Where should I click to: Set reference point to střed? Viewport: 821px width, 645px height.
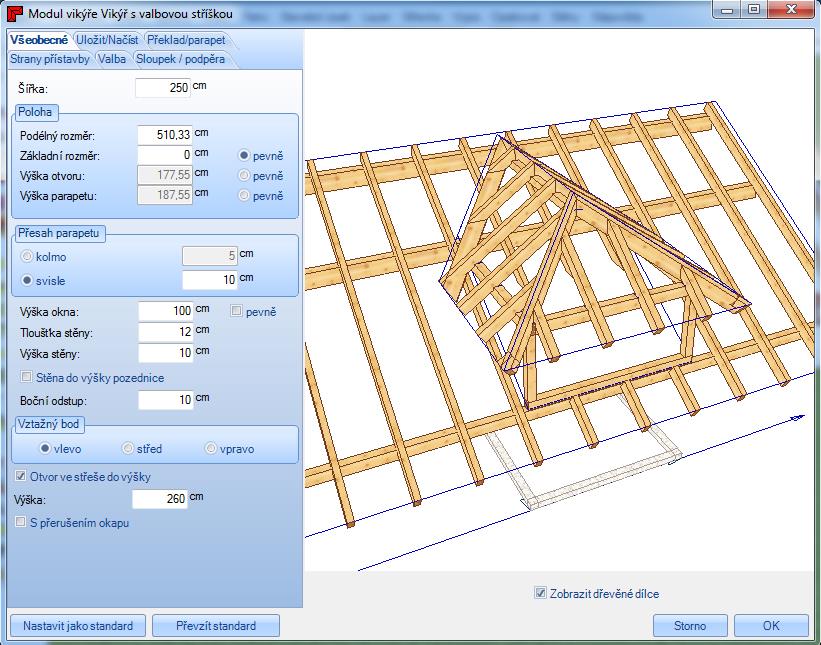(x=128, y=448)
